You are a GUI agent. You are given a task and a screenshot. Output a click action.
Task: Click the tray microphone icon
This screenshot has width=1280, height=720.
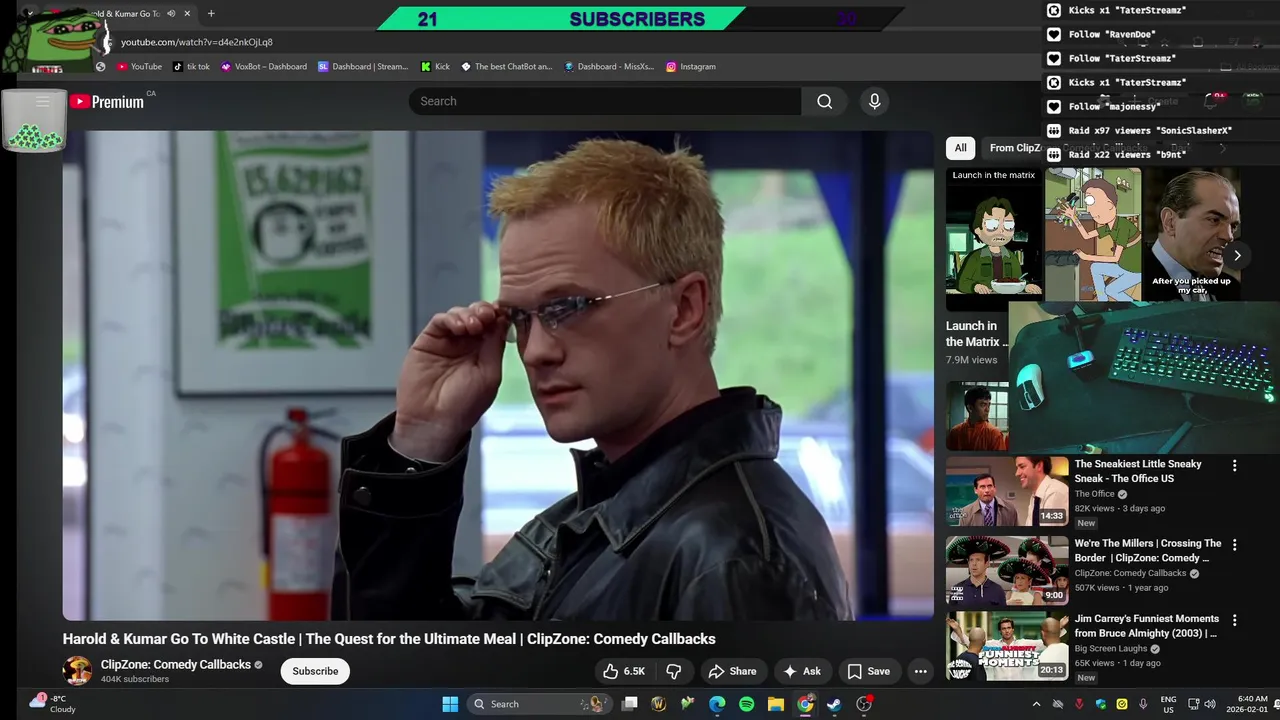tap(1143, 704)
